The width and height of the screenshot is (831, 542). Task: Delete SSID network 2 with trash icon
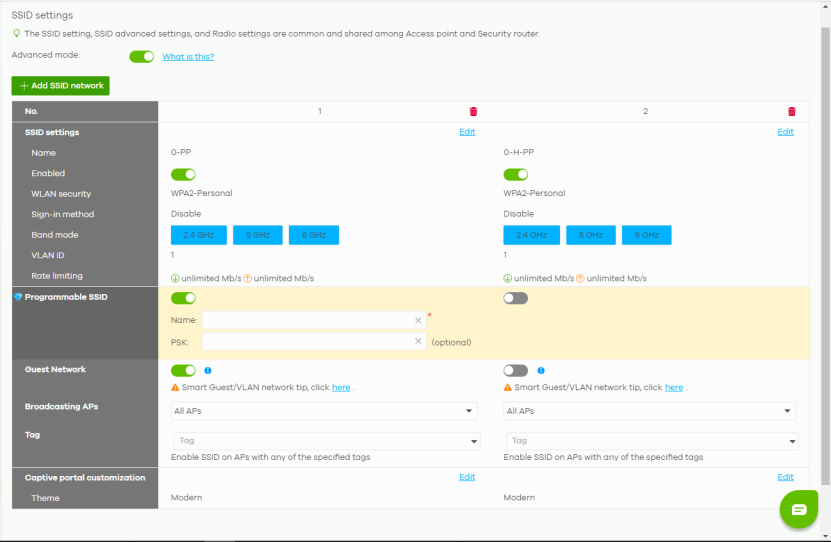pyautogui.click(x=791, y=111)
